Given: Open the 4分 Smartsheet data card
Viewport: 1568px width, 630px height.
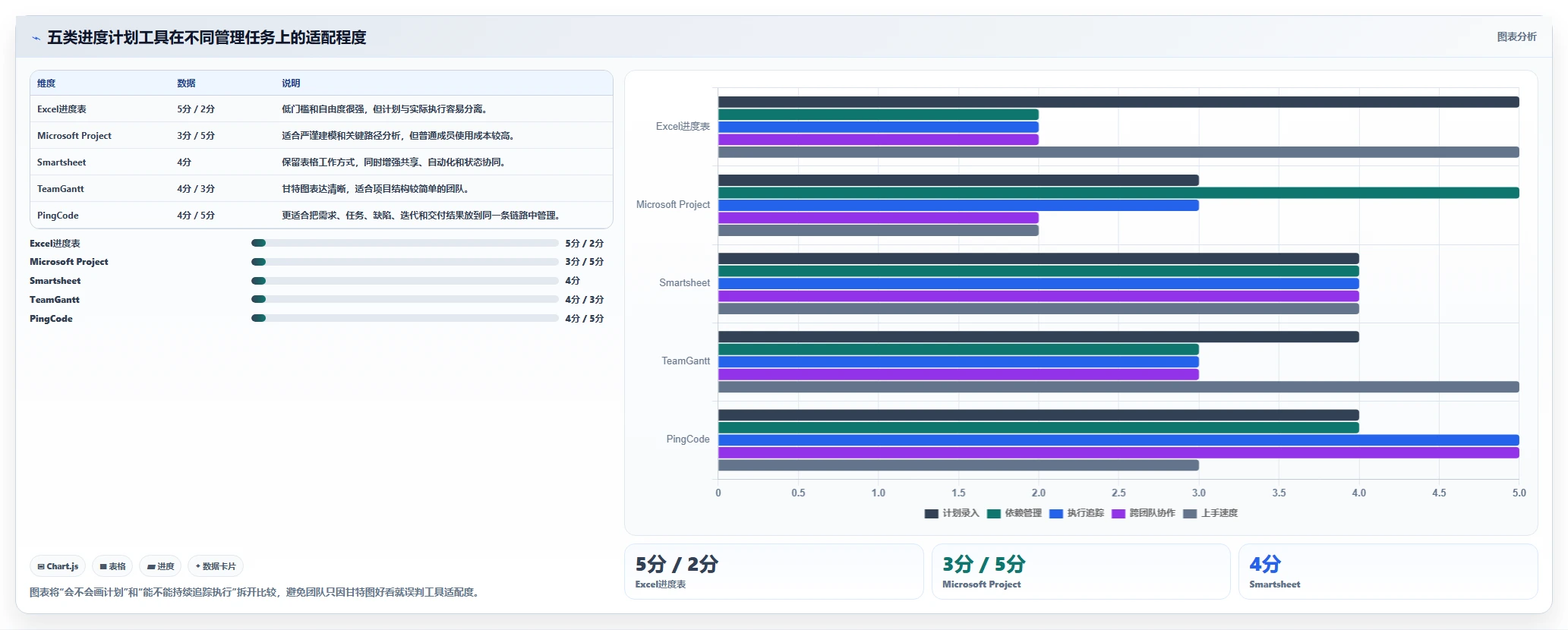Looking at the screenshot, I should point(1388,572).
